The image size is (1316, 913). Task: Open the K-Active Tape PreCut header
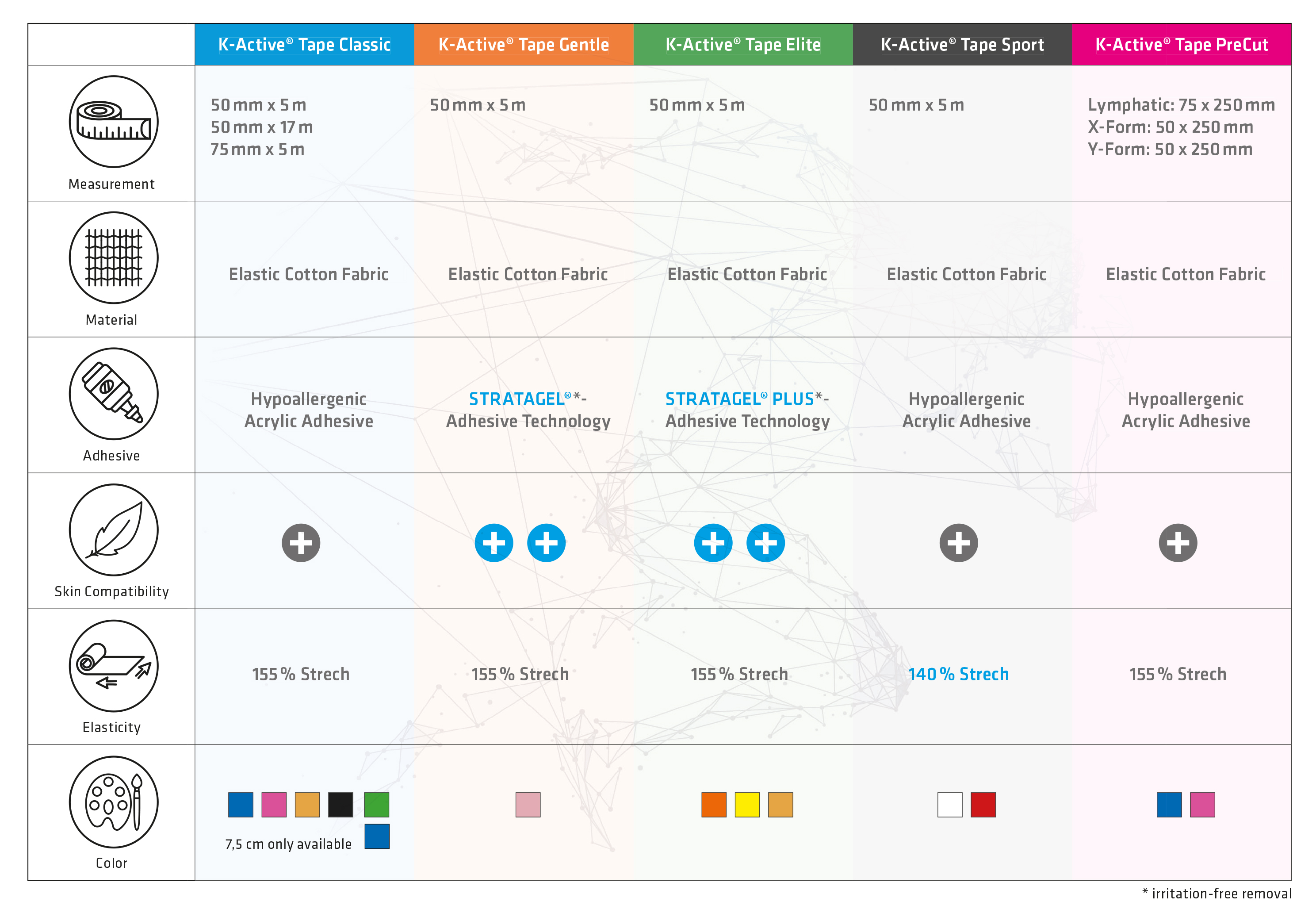point(1181,45)
